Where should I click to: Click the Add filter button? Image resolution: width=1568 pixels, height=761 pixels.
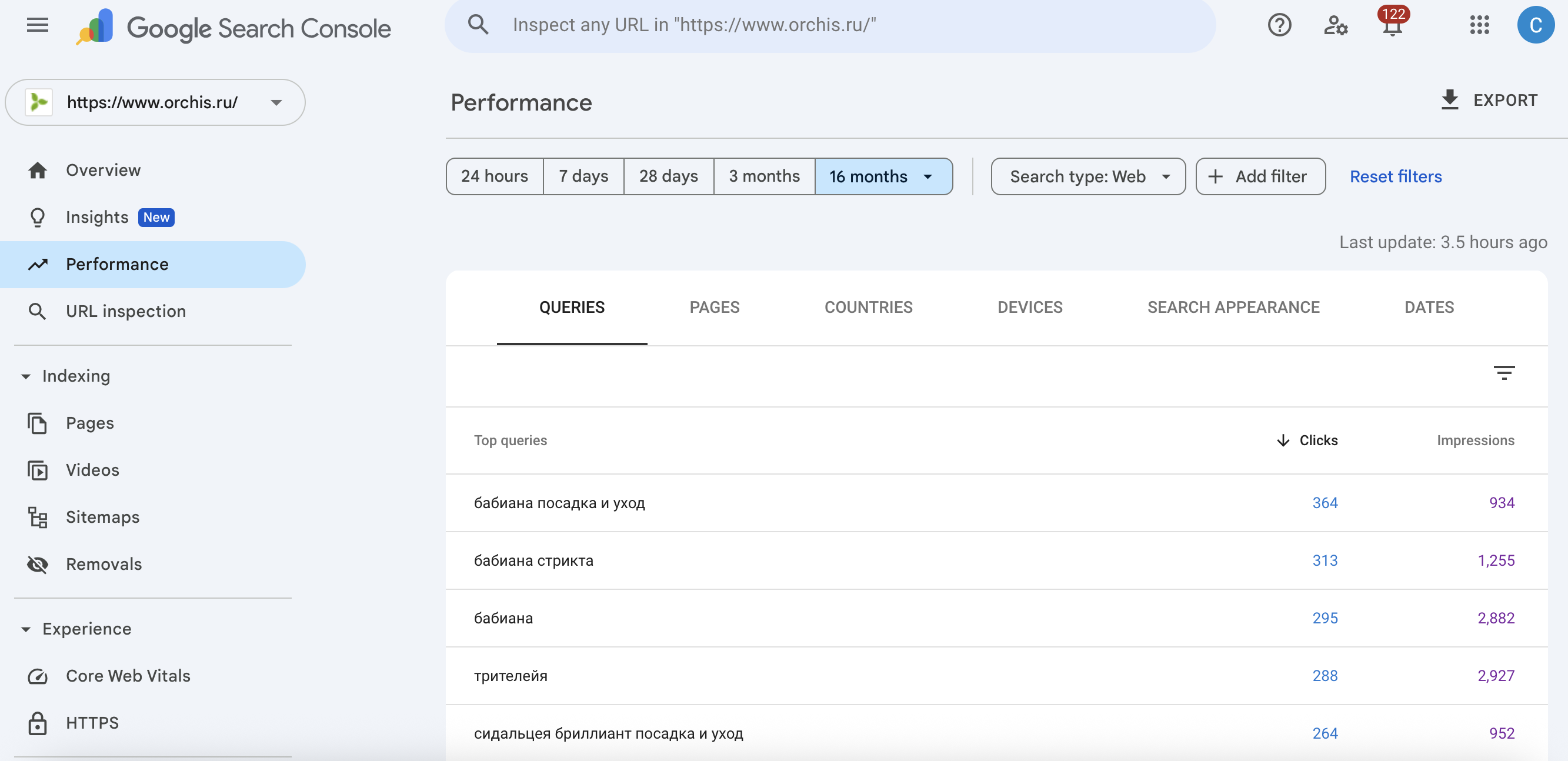(1260, 176)
